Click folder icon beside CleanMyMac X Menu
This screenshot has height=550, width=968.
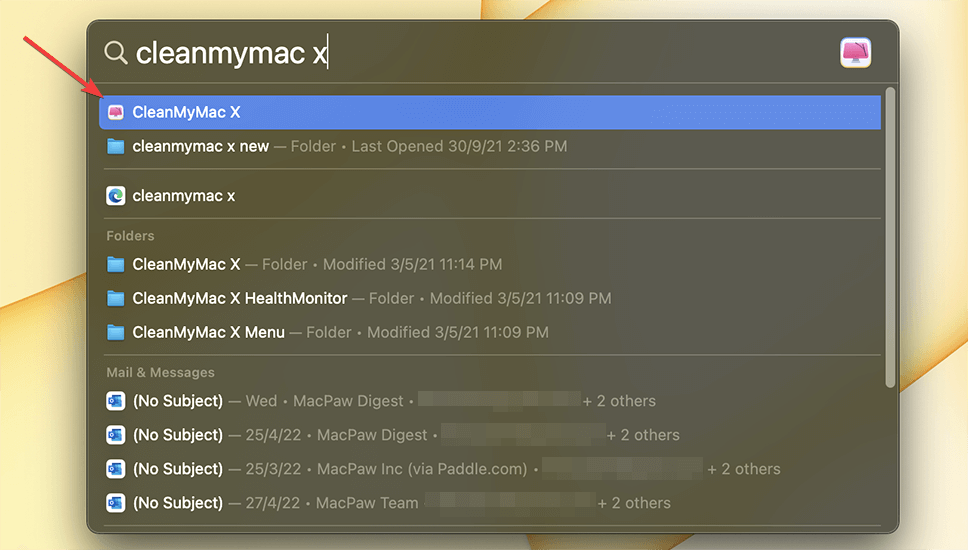pyautogui.click(x=115, y=332)
